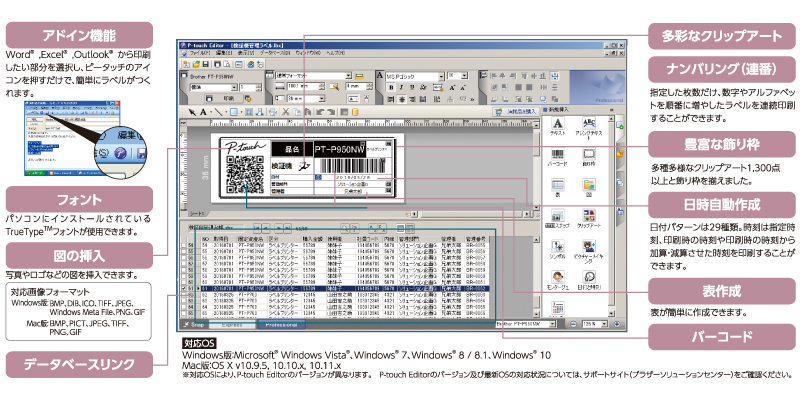Select the Text tool A icon
This screenshot has width=800, height=400.
[203, 112]
